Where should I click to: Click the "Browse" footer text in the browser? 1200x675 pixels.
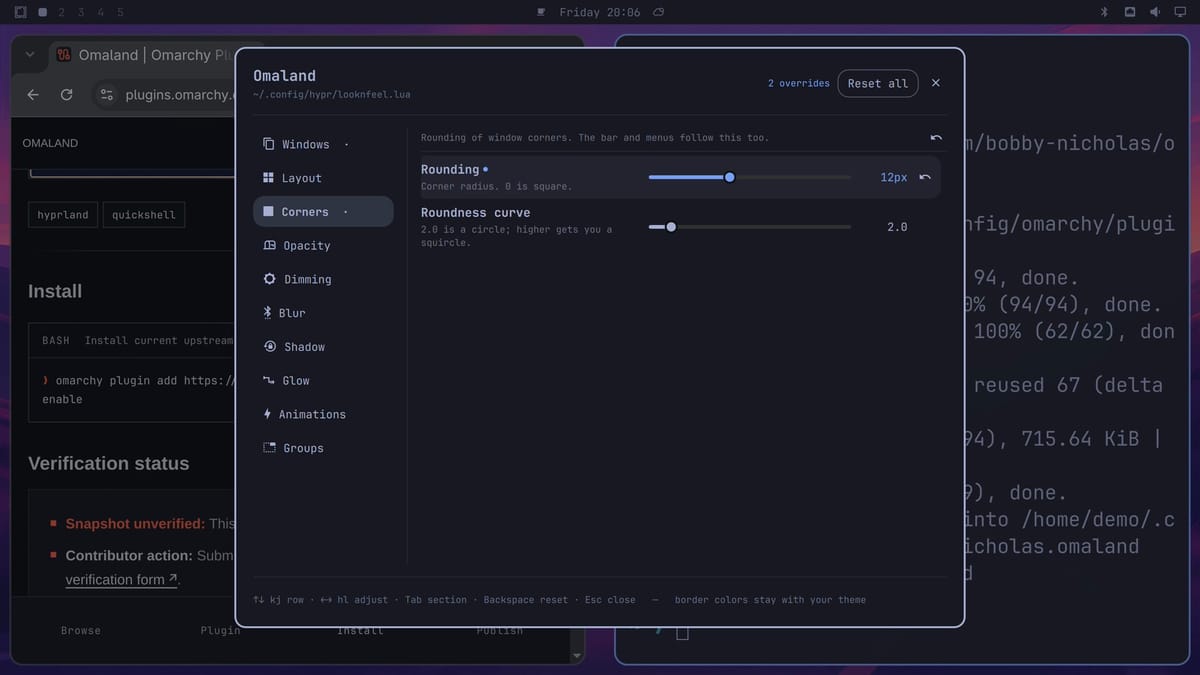[x=81, y=631]
